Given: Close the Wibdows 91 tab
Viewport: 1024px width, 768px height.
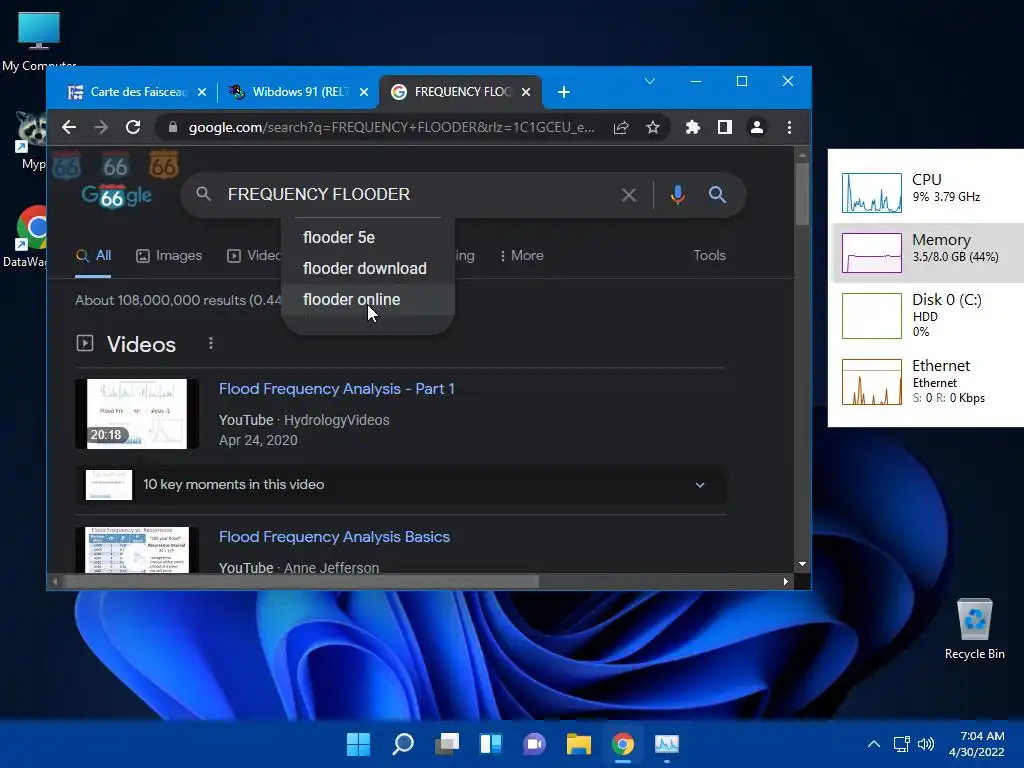Looking at the screenshot, I should (364, 92).
